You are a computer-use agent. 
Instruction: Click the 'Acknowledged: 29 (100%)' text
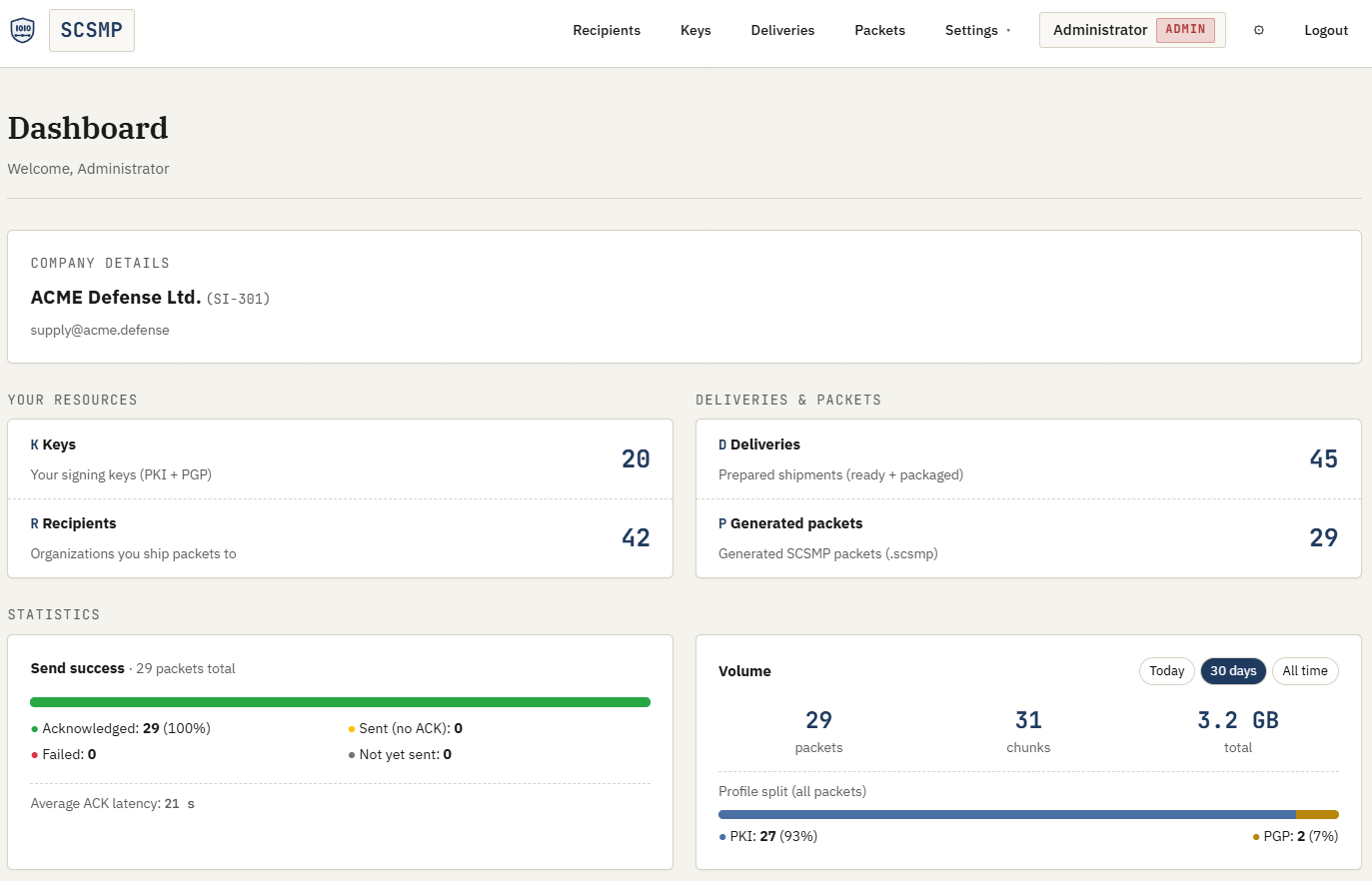tap(127, 729)
